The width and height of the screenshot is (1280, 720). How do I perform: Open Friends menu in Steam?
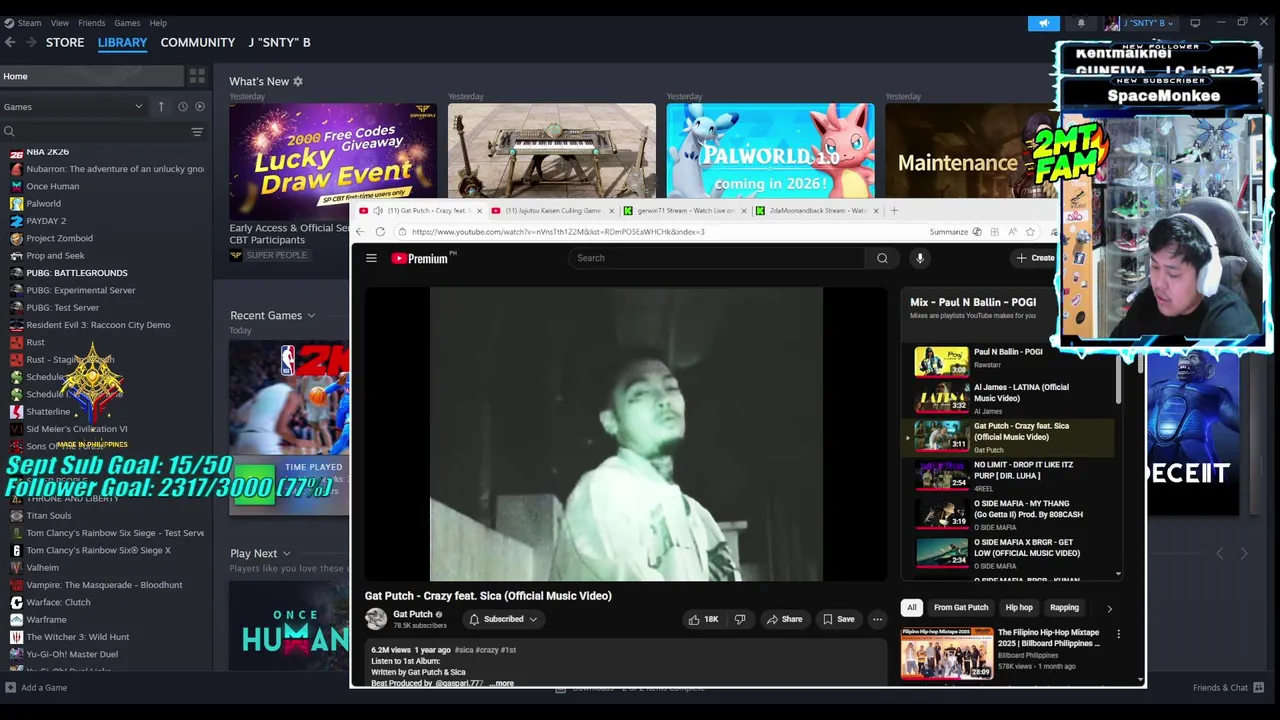click(91, 23)
